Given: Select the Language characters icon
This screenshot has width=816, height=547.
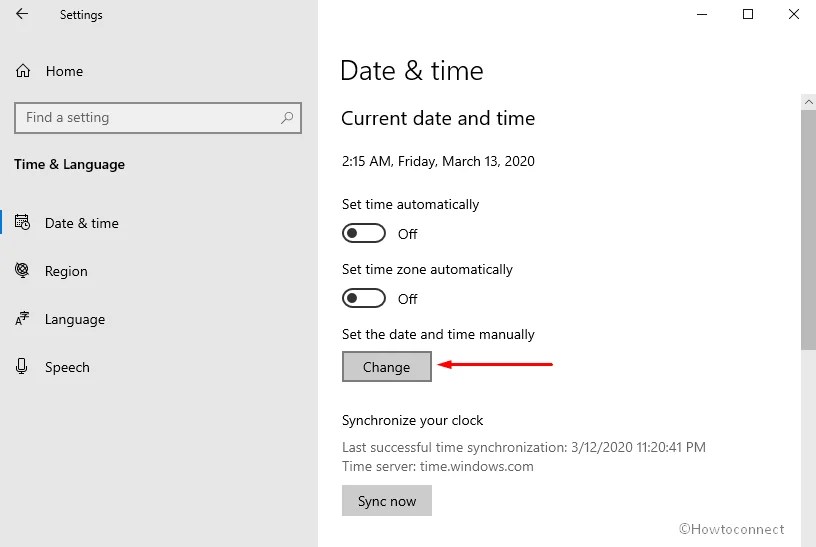Looking at the screenshot, I should coord(22,318).
